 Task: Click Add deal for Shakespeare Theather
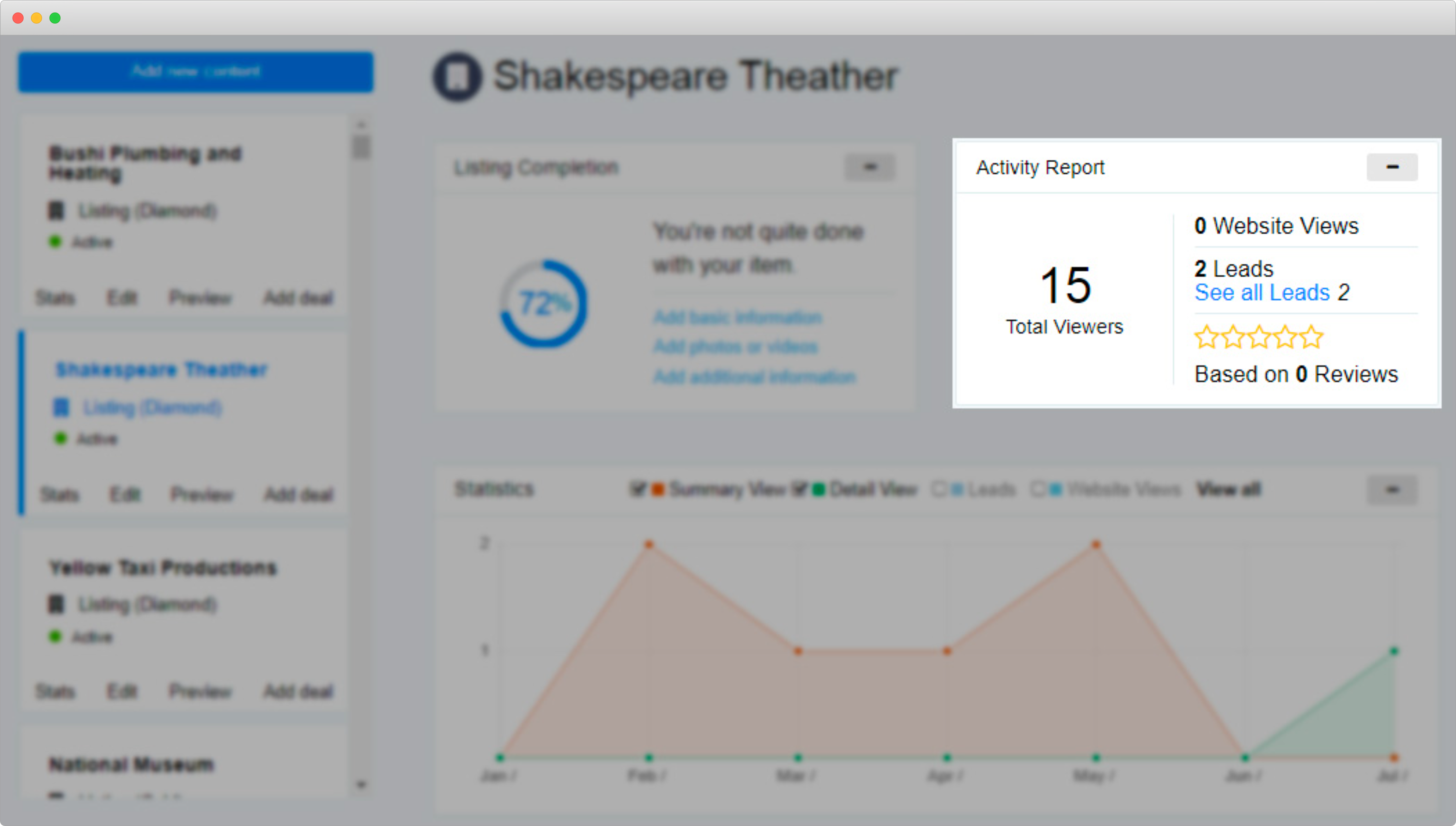click(299, 495)
